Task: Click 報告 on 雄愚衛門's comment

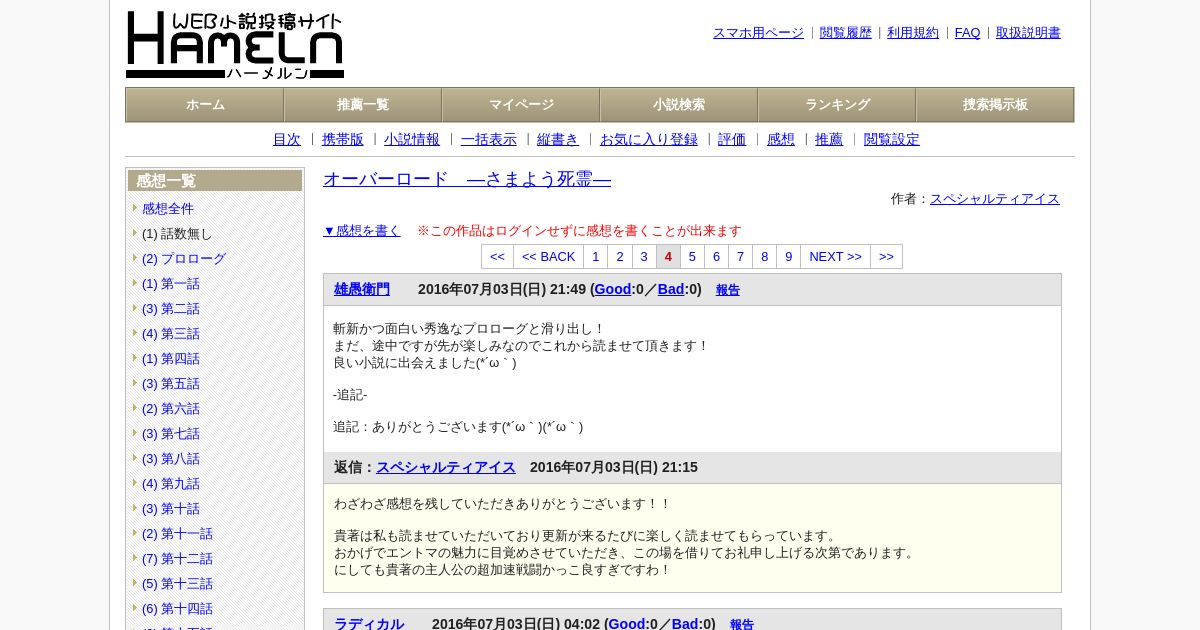Action: coord(728,290)
